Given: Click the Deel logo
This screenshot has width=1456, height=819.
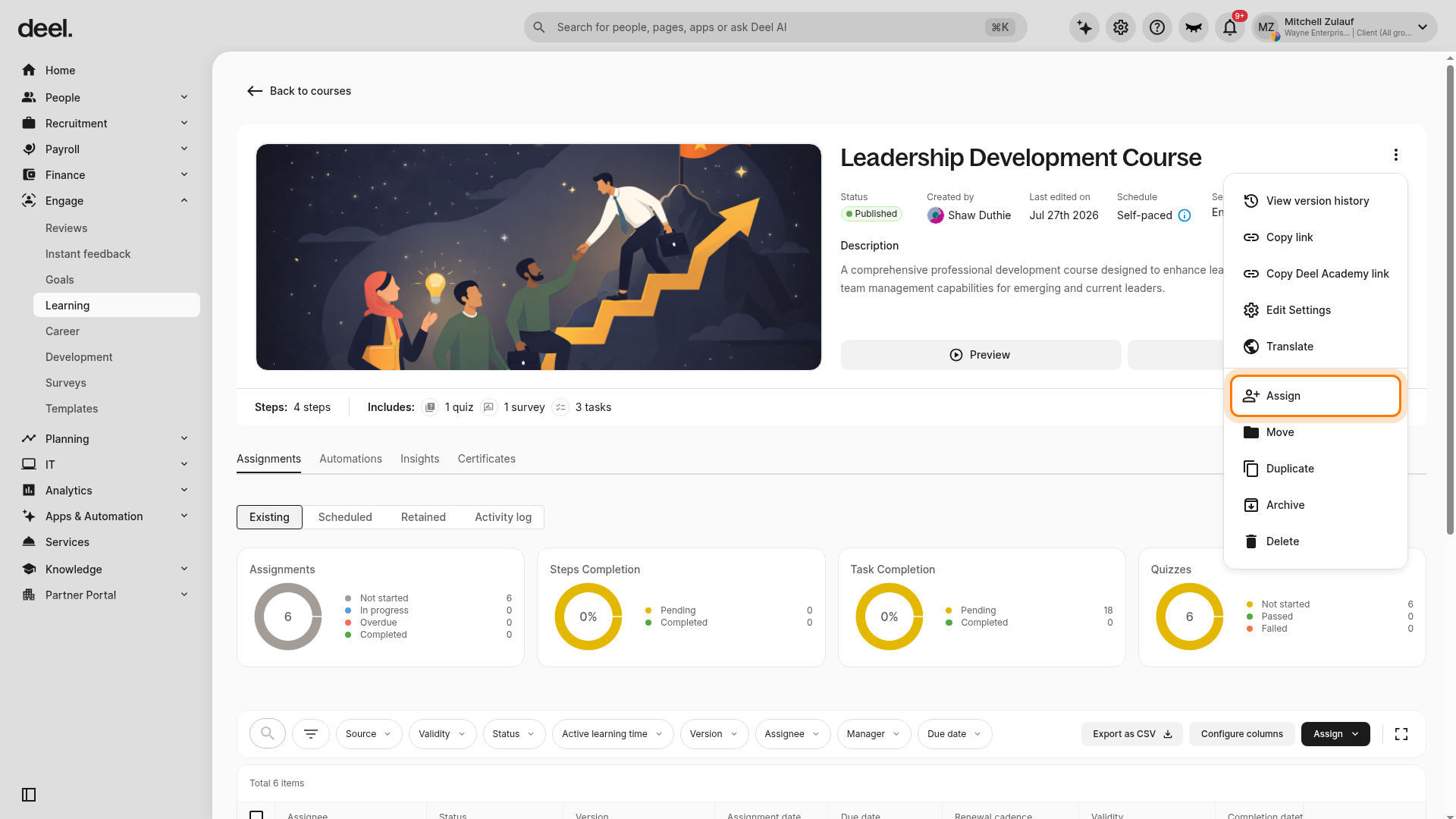Looking at the screenshot, I should (45, 29).
